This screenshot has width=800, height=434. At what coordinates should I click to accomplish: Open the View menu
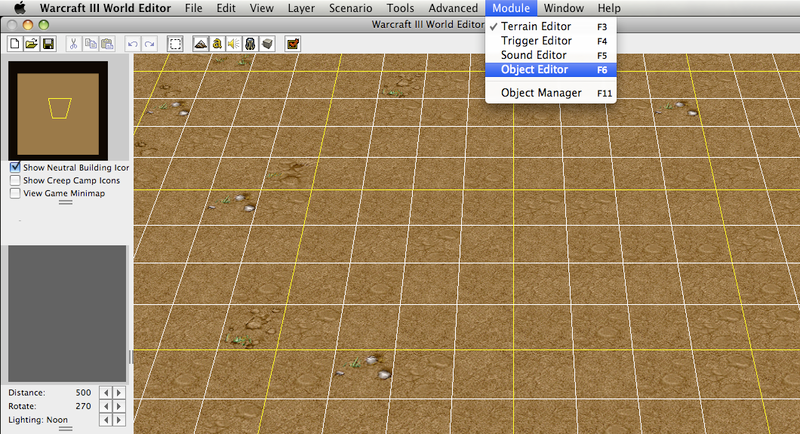(262, 8)
